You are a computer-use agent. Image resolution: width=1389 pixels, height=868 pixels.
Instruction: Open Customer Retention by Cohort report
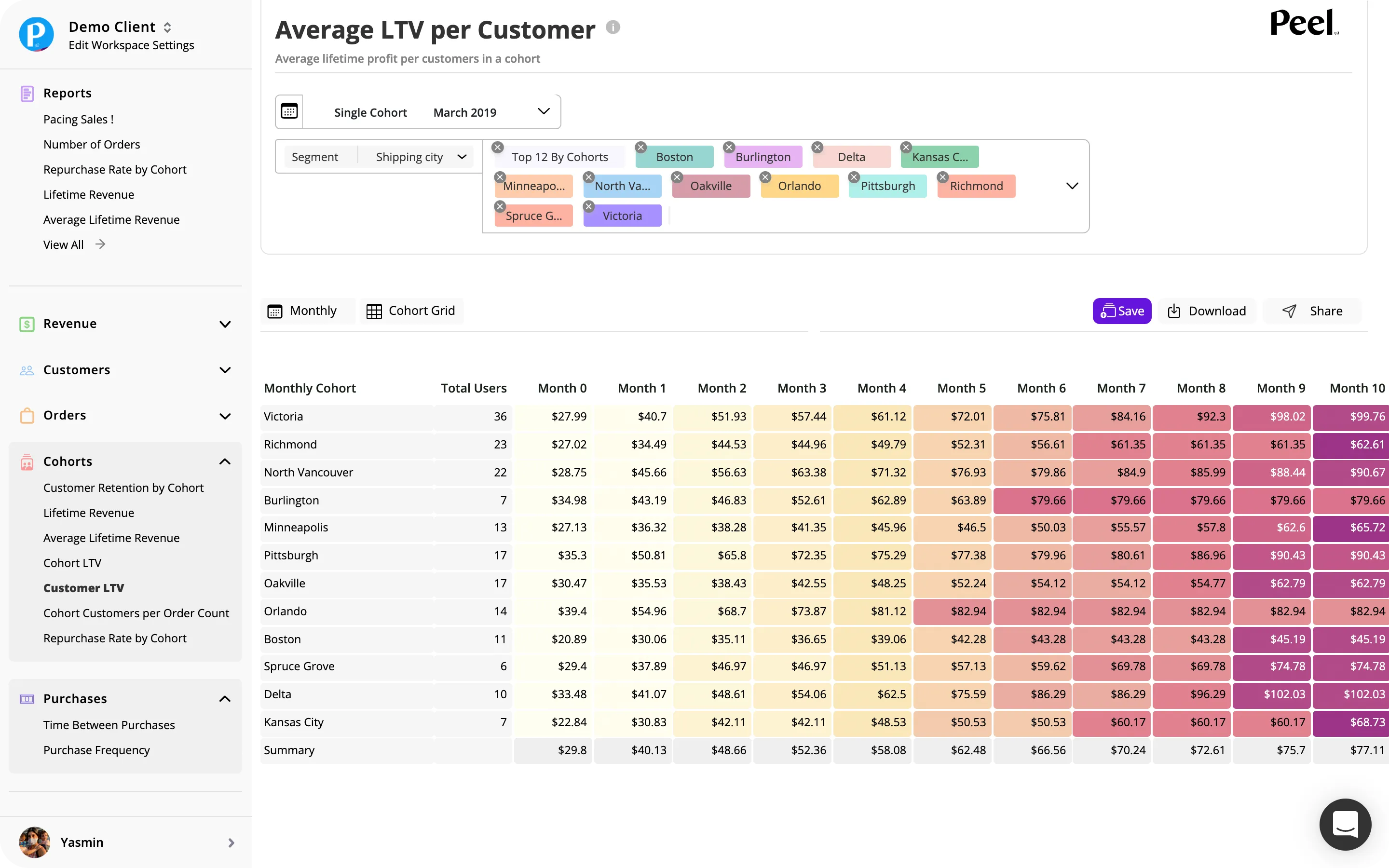tap(123, 488)
